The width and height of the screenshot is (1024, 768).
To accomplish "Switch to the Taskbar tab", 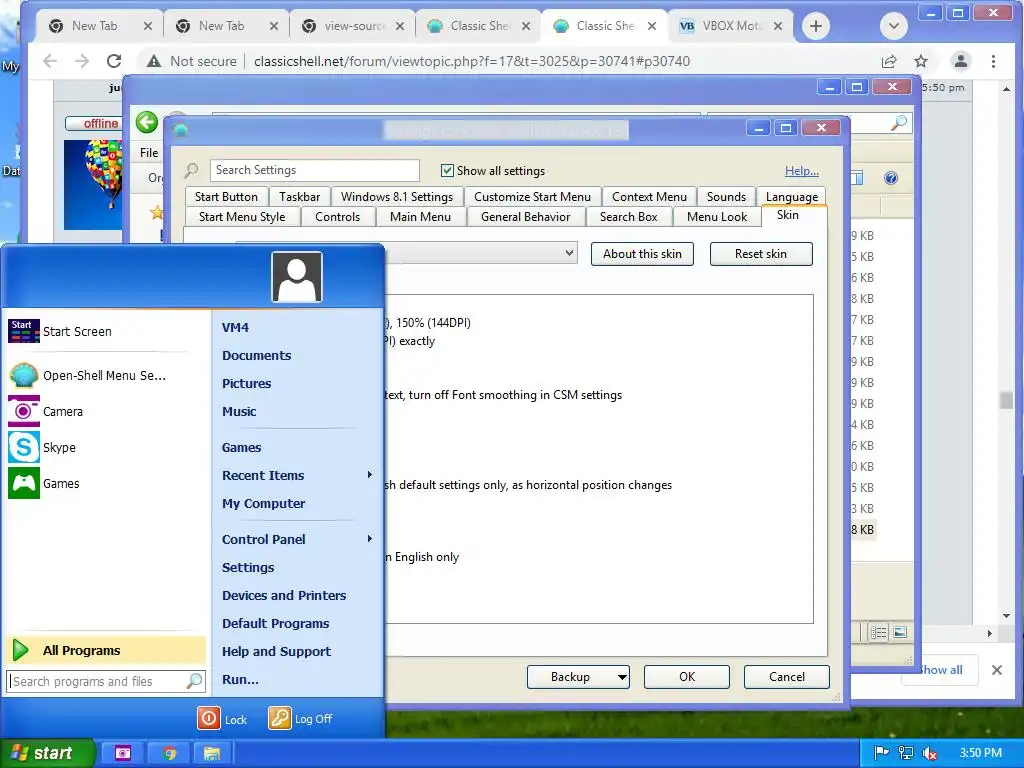I will (x=300, y=197).
